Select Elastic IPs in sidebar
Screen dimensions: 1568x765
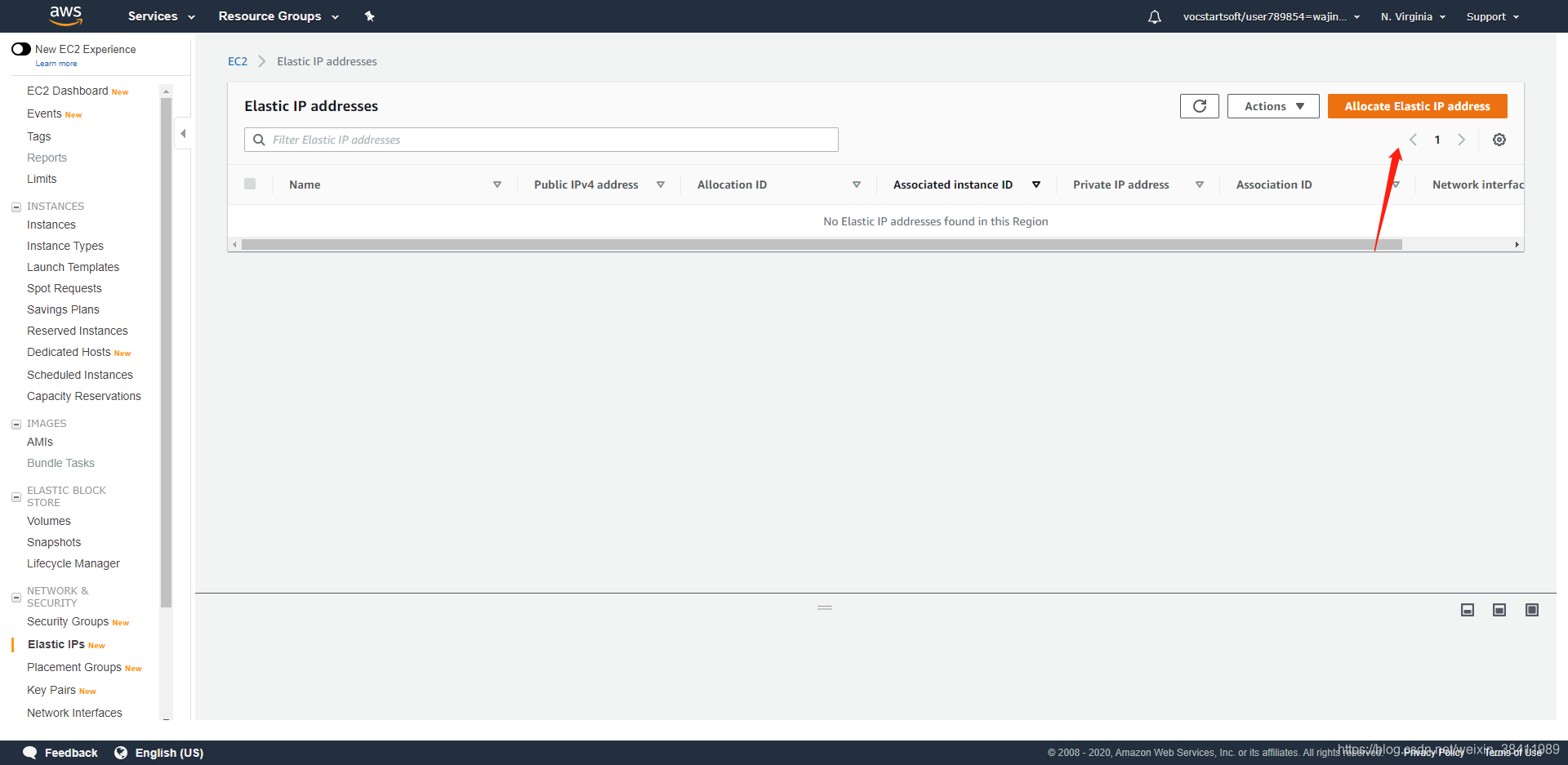point(56,644)
